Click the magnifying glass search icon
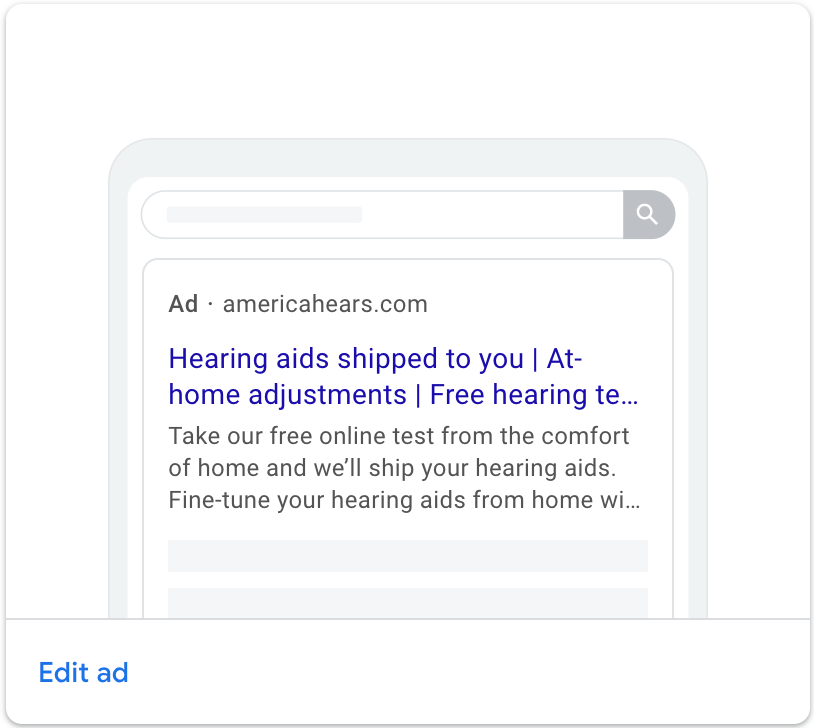Image resolution: width=814 pixels, height=728 pixels. pos(647,214)
